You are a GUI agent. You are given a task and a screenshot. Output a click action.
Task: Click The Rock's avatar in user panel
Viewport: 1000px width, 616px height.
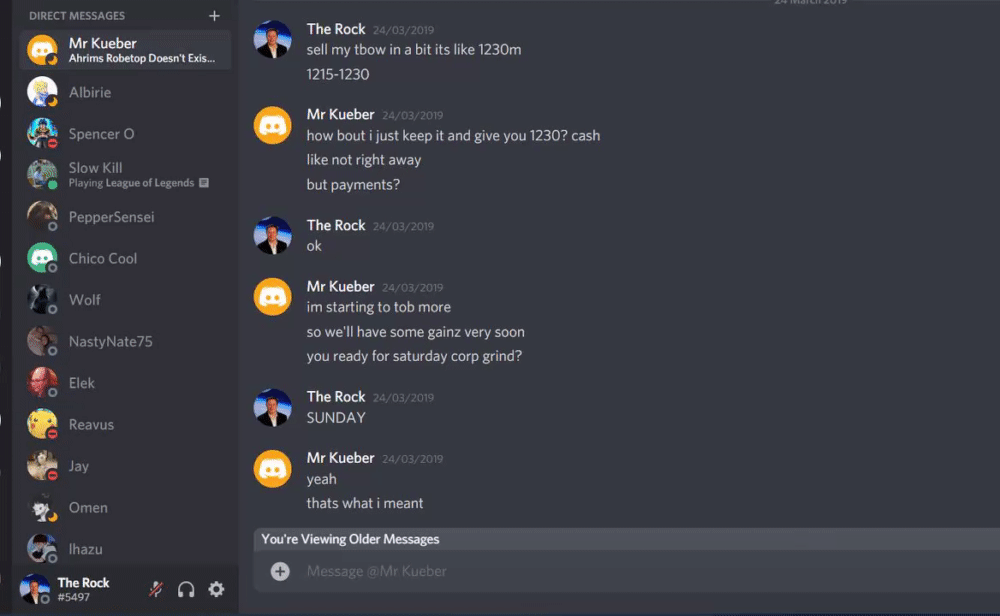pyautogui.click(x=34, y=588)
